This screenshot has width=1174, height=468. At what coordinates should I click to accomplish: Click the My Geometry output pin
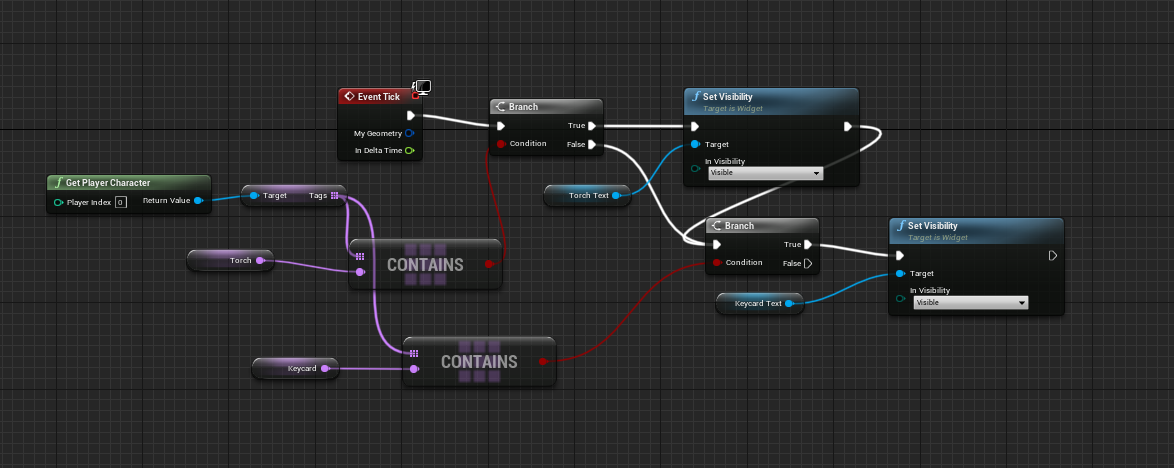[x=410, y=133]
